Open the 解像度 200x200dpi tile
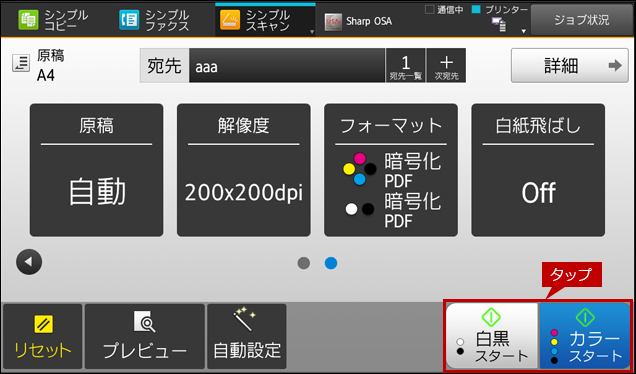 [244, 170]
